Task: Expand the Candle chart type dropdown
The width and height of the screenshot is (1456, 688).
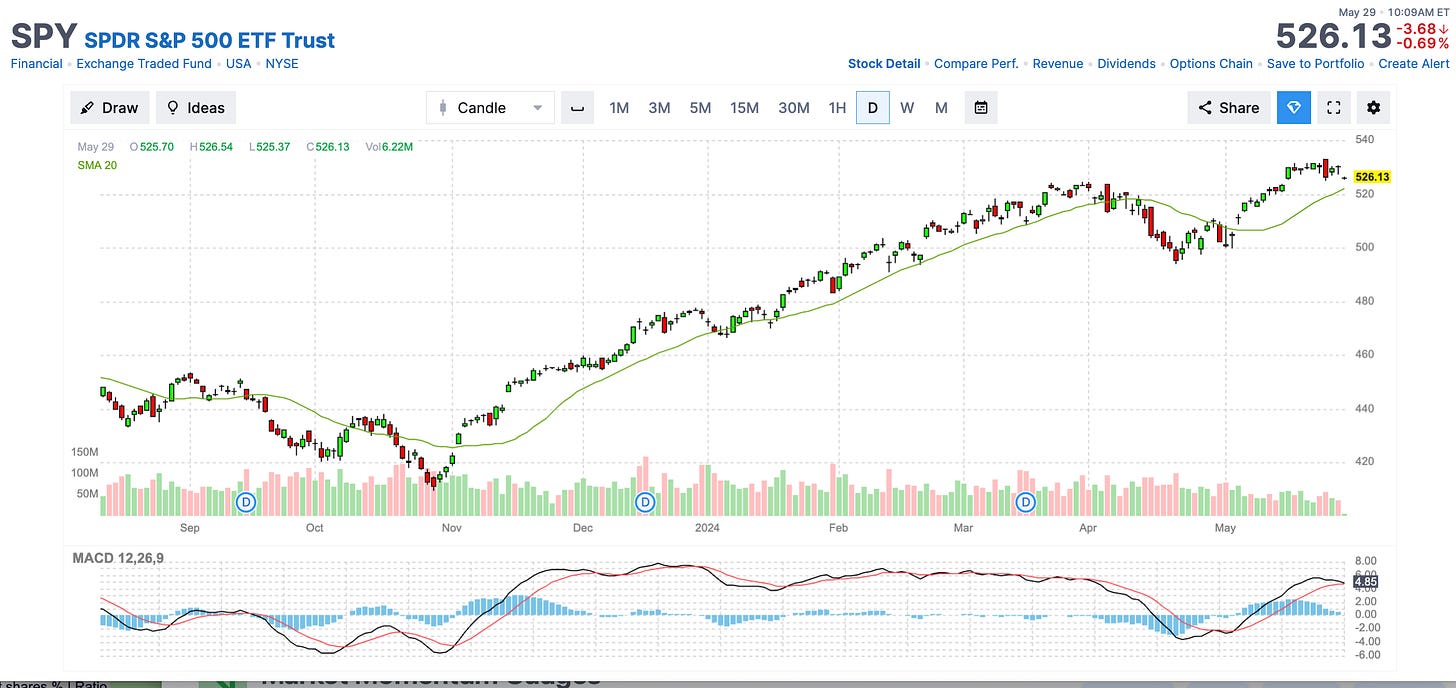Action: 490,108
